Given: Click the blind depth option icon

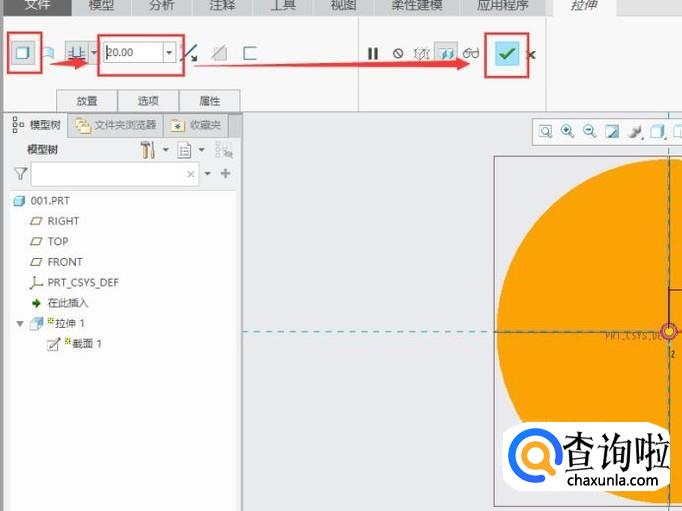Looking at the screenshot, I should [76, 53].
